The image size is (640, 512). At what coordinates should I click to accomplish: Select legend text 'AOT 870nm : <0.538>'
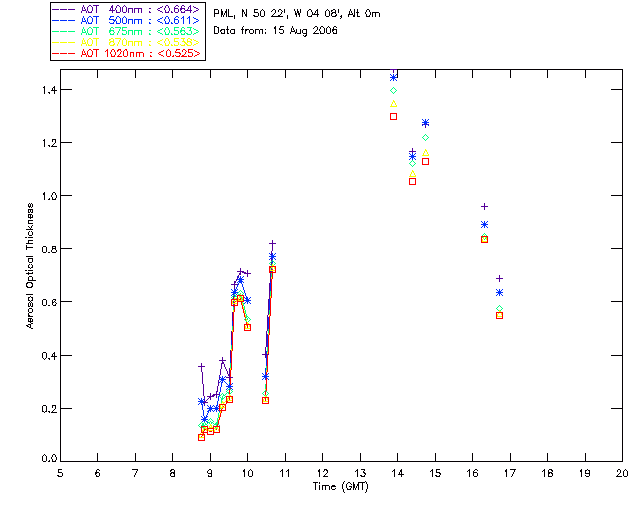pos(140,42)
